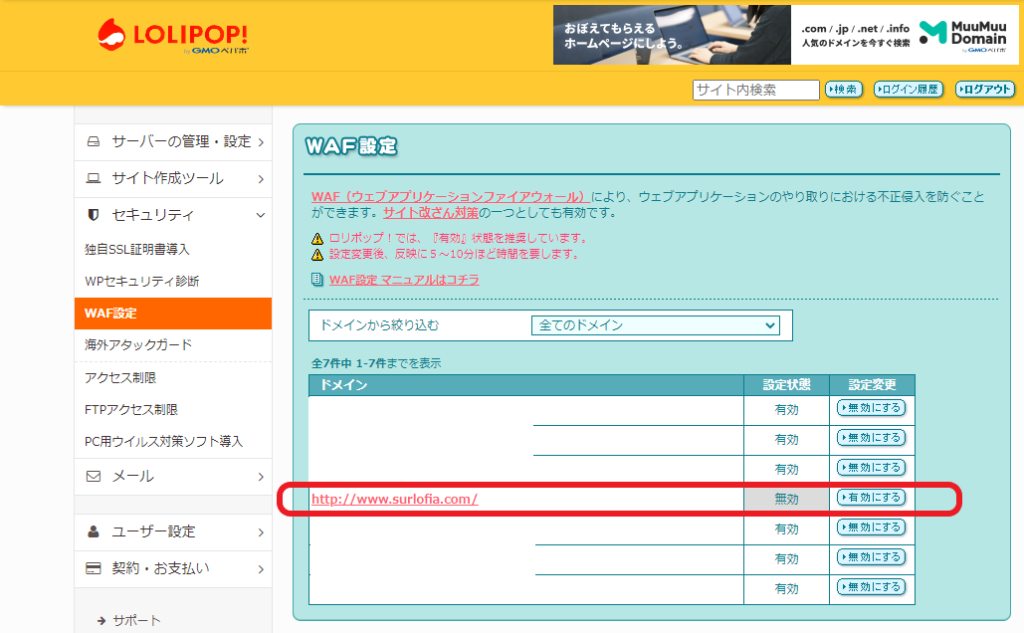The image size is (1024, 633).
Task: Click the サイト内検索 search field
Action: point(755,90)
